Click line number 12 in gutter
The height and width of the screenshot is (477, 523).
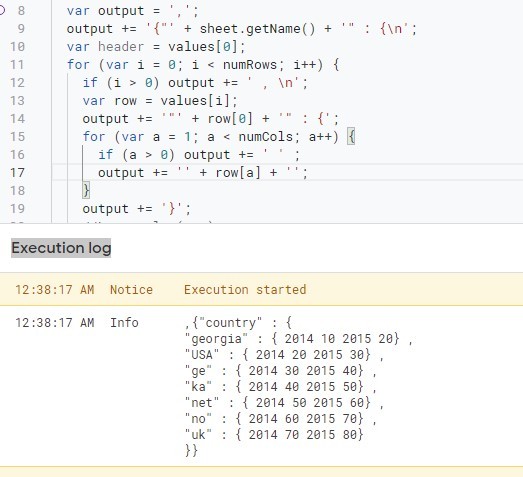[17, 83]
